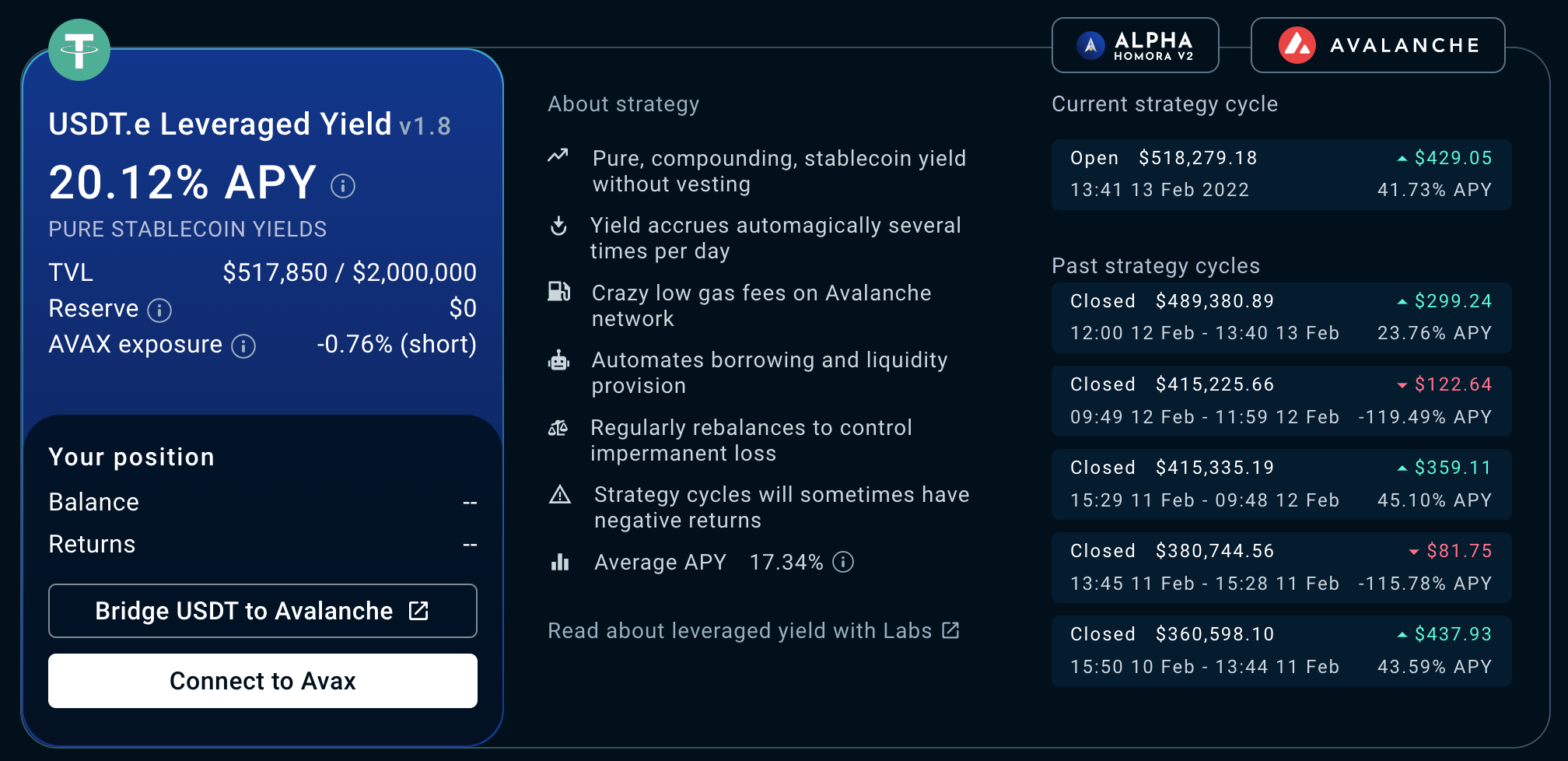Click the bar chart Average APY icon

[x=560, y=562]
